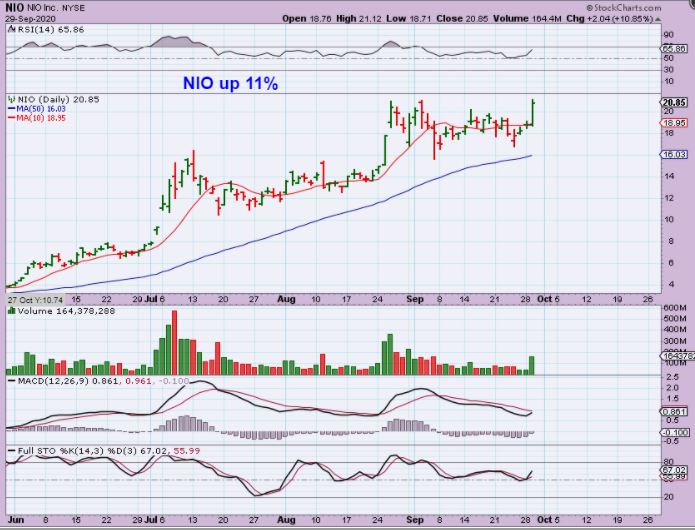The image size is (695, 530).
Task: Click the candlestick icon before NIO (Daily)
Action: 12,99
